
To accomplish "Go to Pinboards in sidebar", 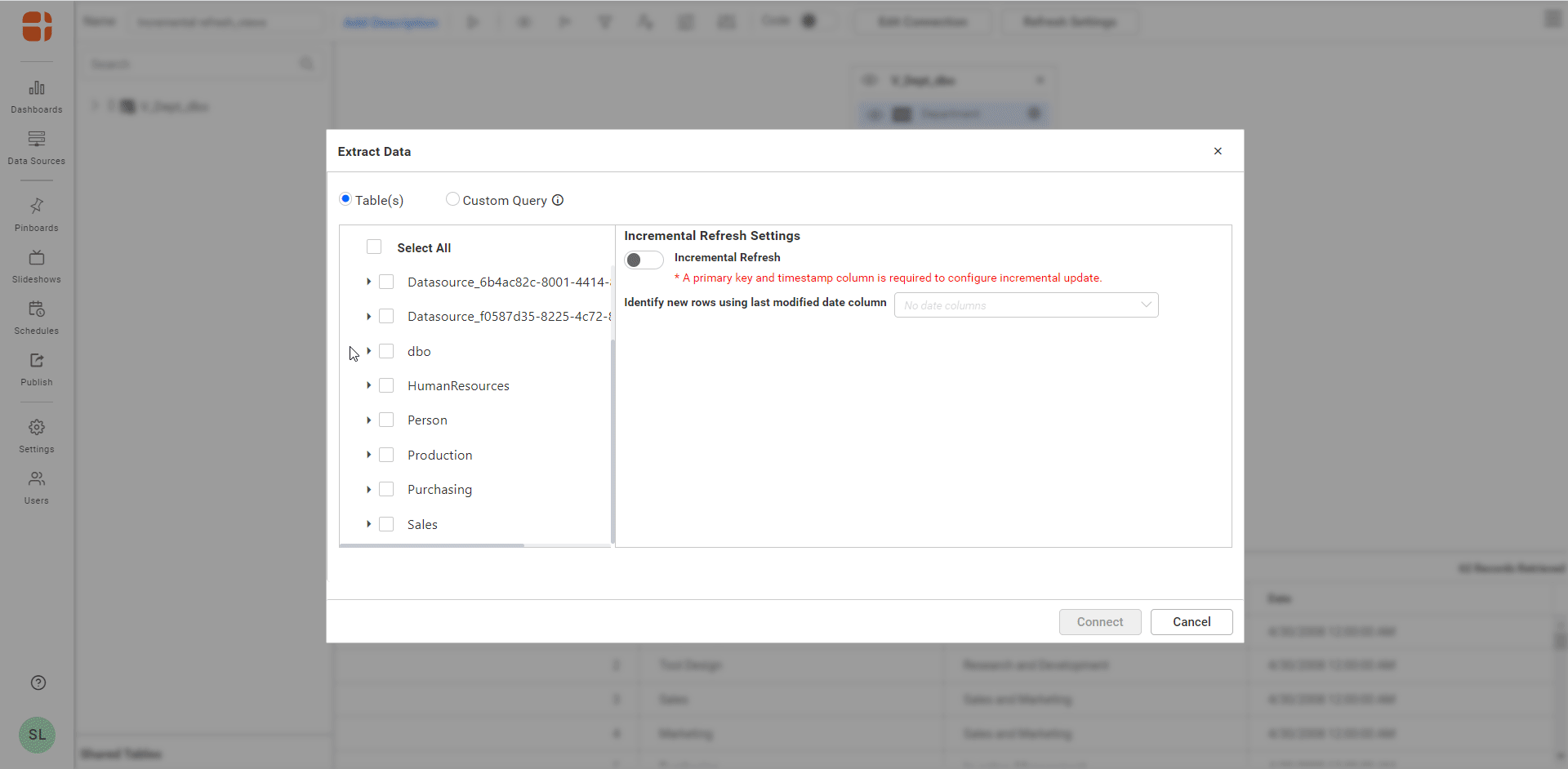I will pyautogui.click(x=37, y=215).
